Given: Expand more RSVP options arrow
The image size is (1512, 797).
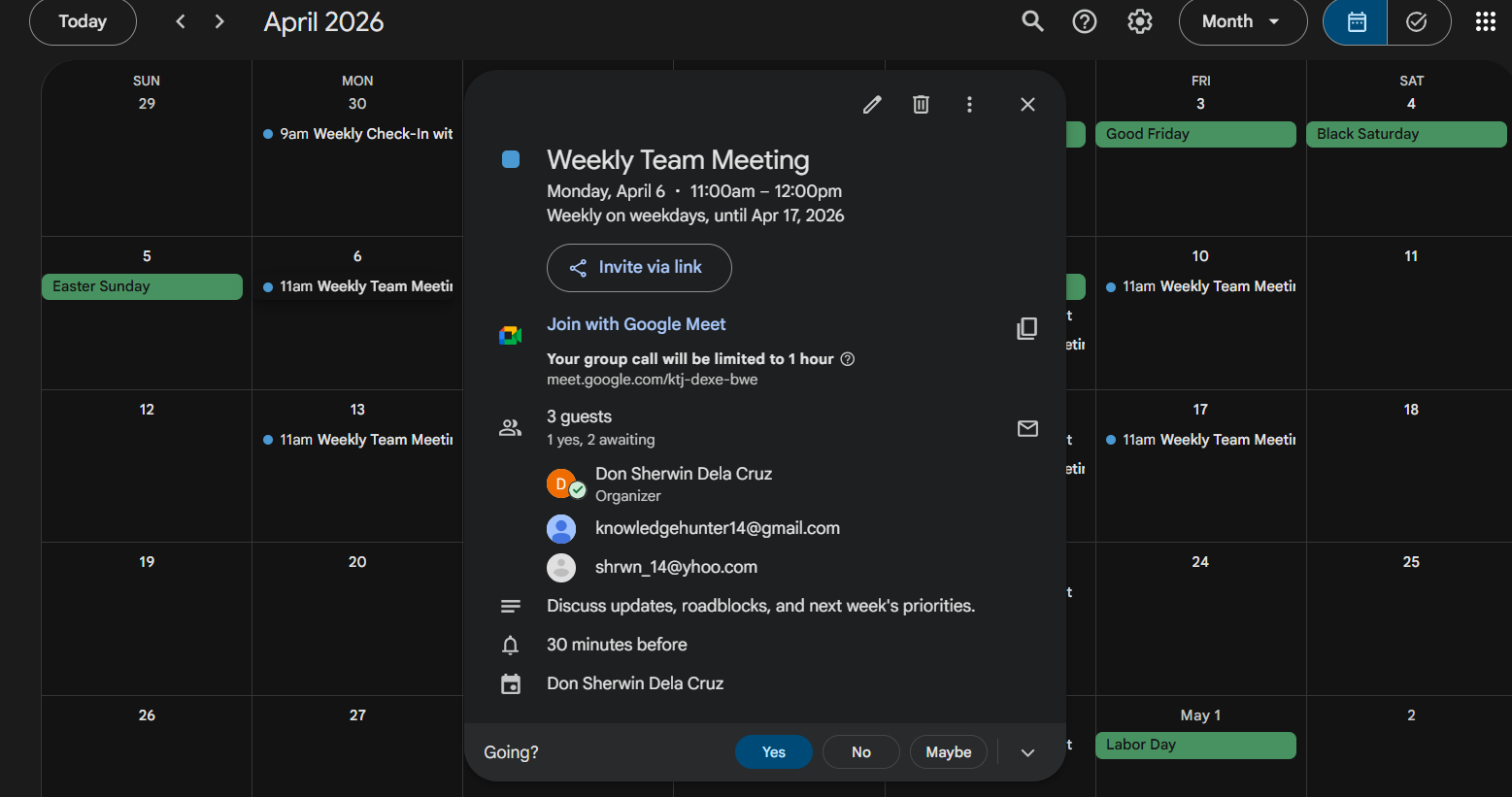Looking at the screenshot, I should pyautogui.click(x=1027, y=752).
